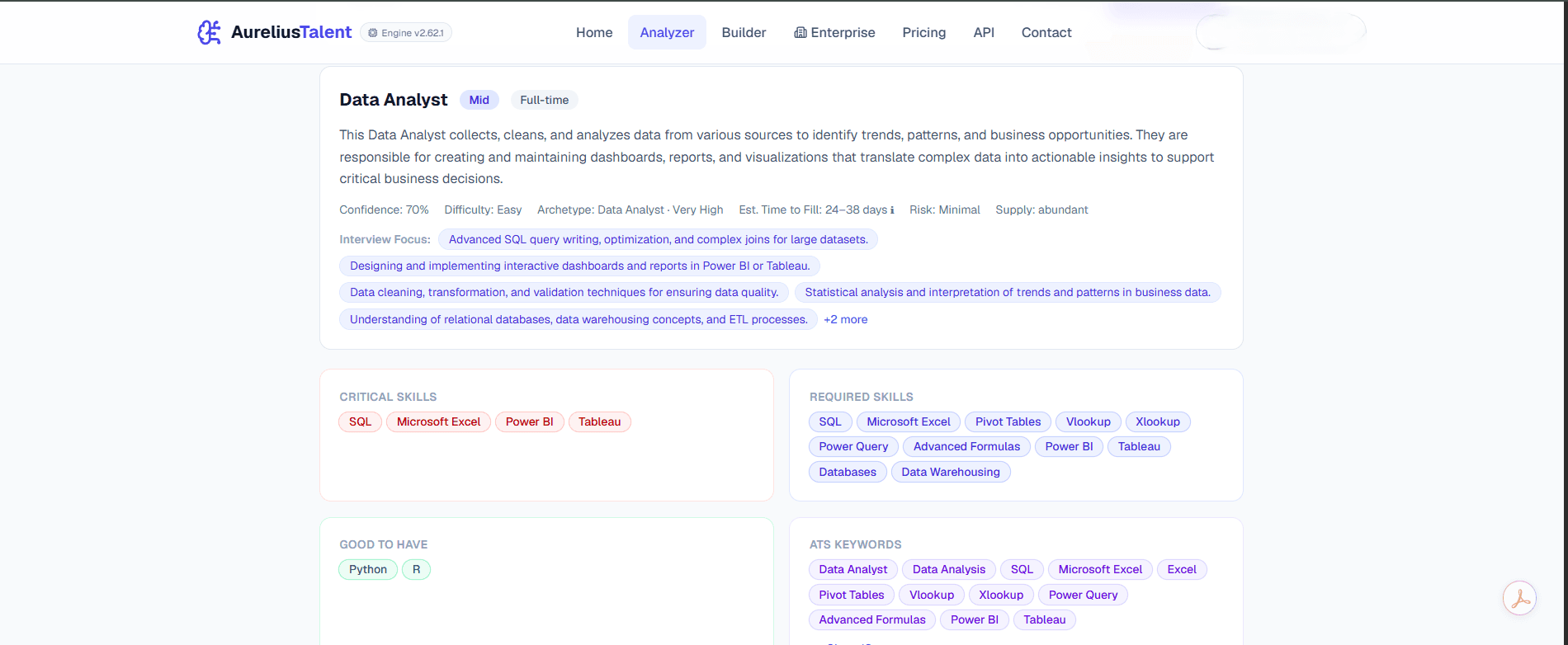The width and height of the screenshot is (1568, 645).
Task: Go to the Contact page
Action: tap(1046, 32)
